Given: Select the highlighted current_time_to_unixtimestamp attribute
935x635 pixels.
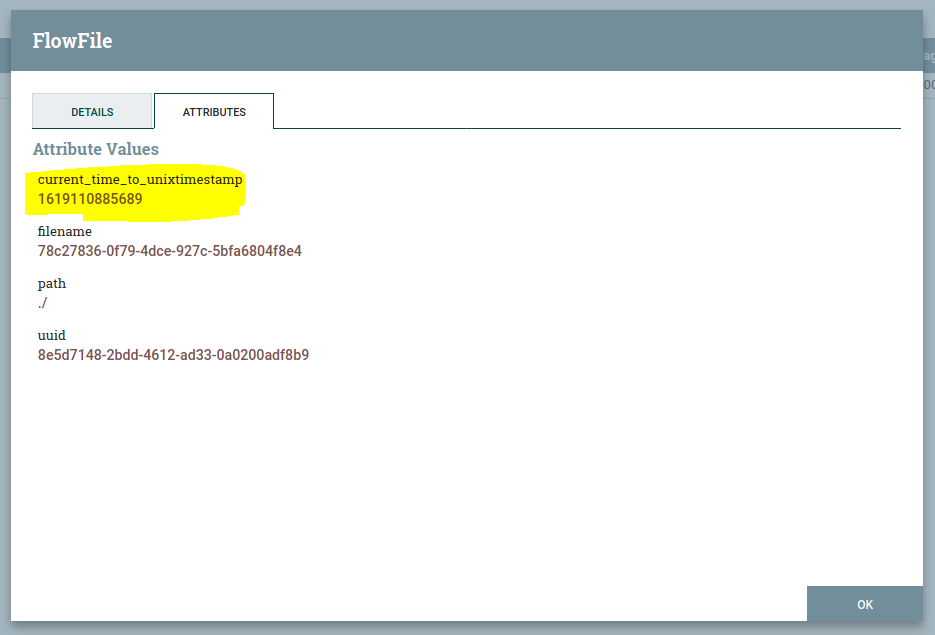Looking at the screenshot, I should (x=139, y=179).
